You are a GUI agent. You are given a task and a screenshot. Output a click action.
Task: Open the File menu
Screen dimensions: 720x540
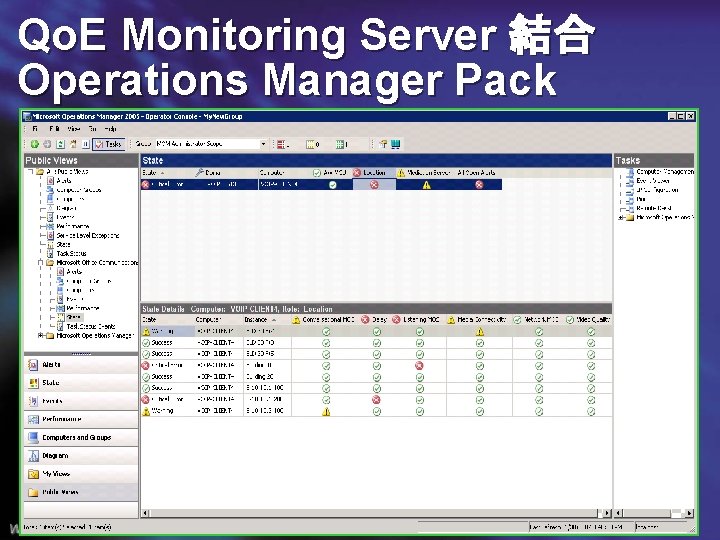pos(35,129)
